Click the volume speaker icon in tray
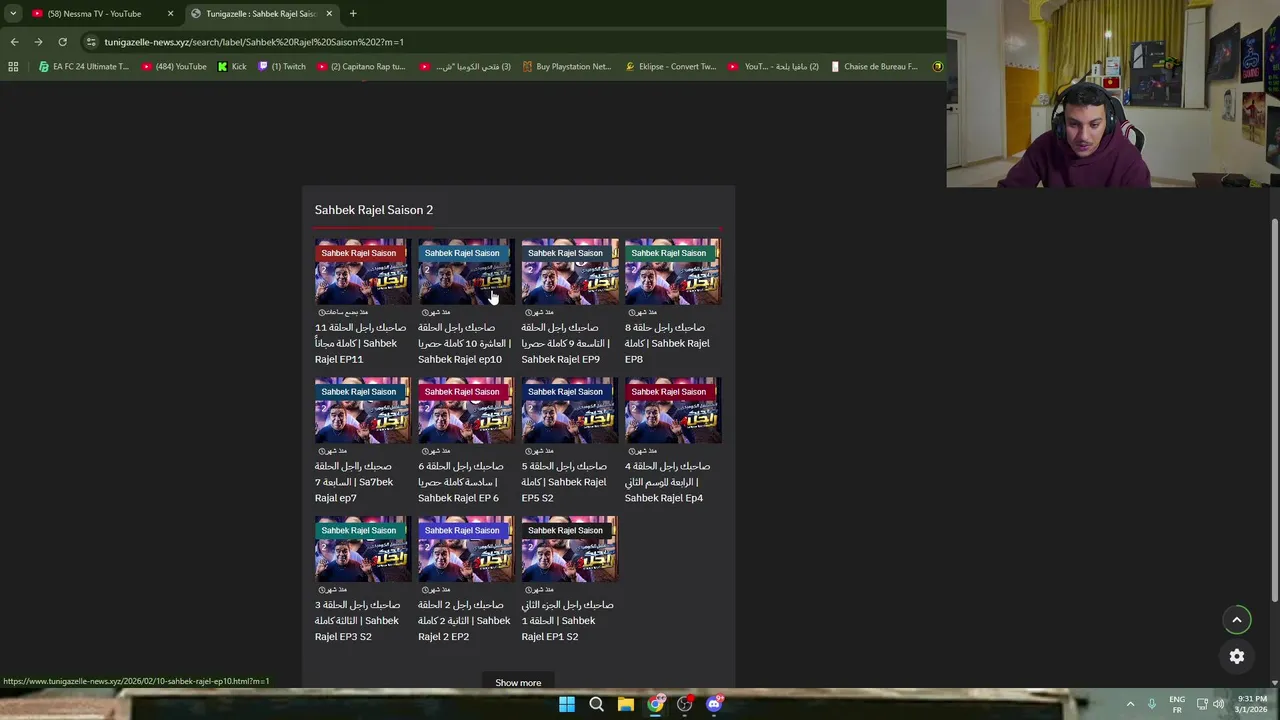 point(1219,704)
